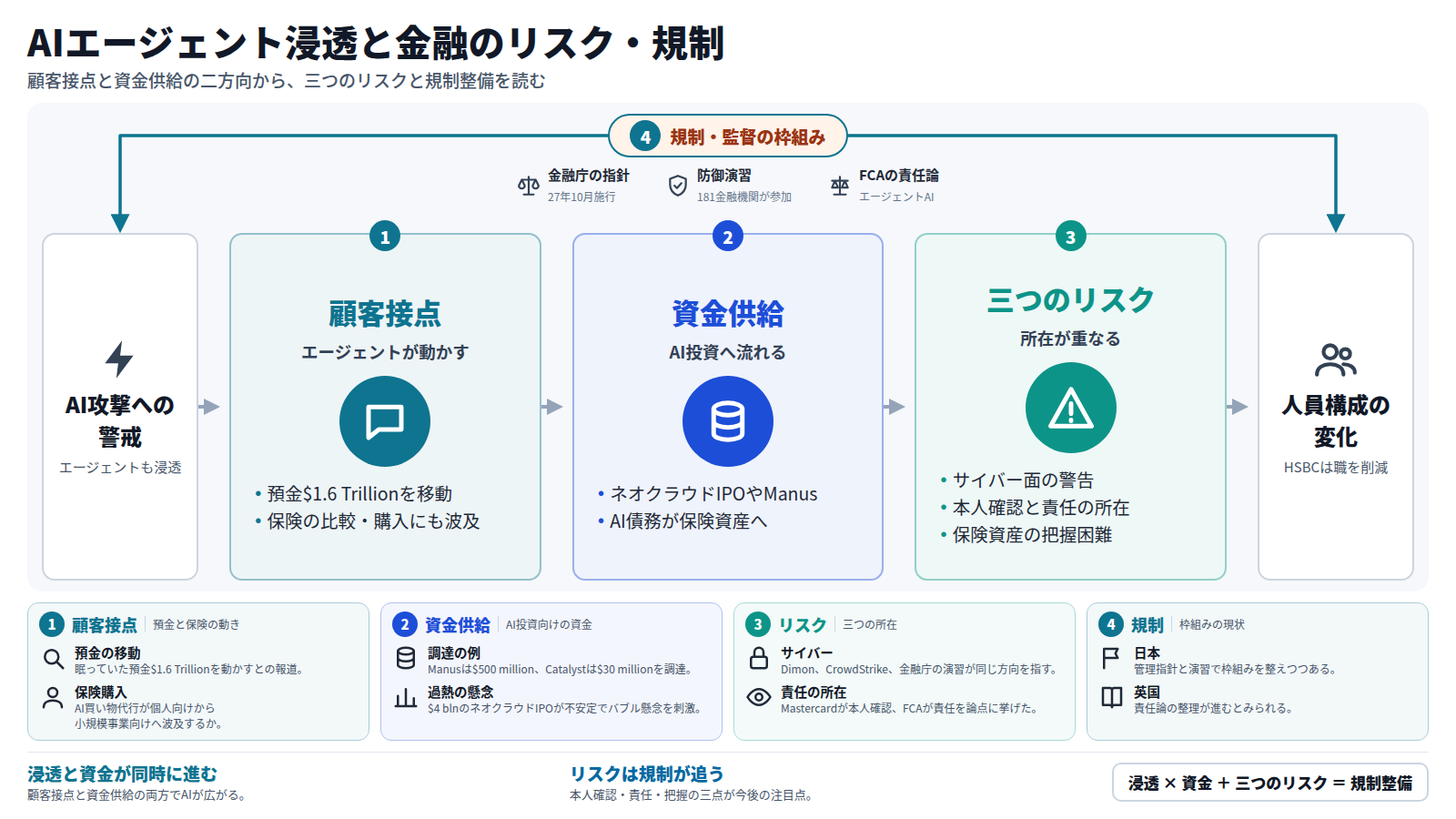Click the 資金供給 title in card 2

tap(728, 314)
